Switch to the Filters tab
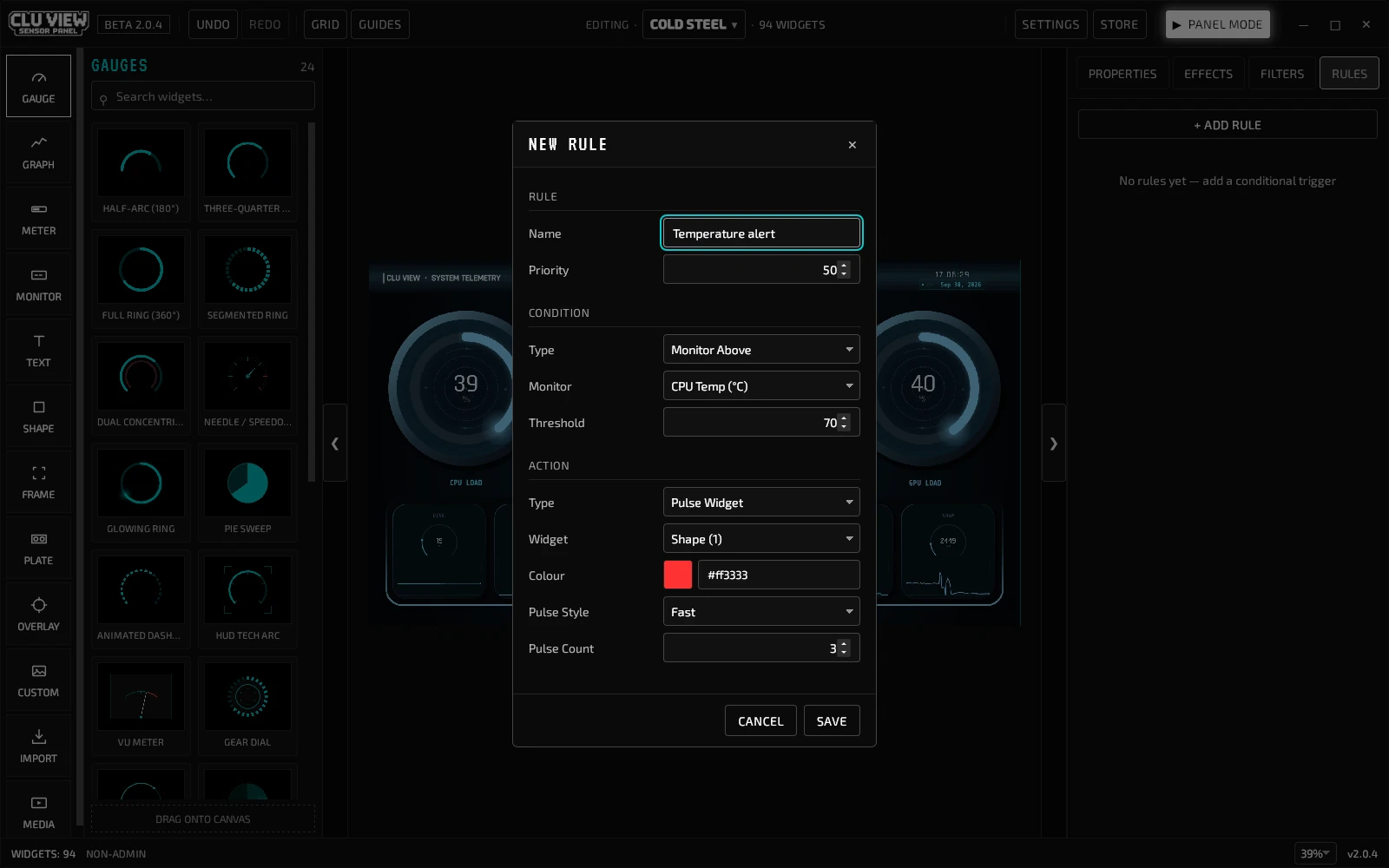Image resolution: width=1389 pixels, height=868 pixels. [x=1282, y=74]
